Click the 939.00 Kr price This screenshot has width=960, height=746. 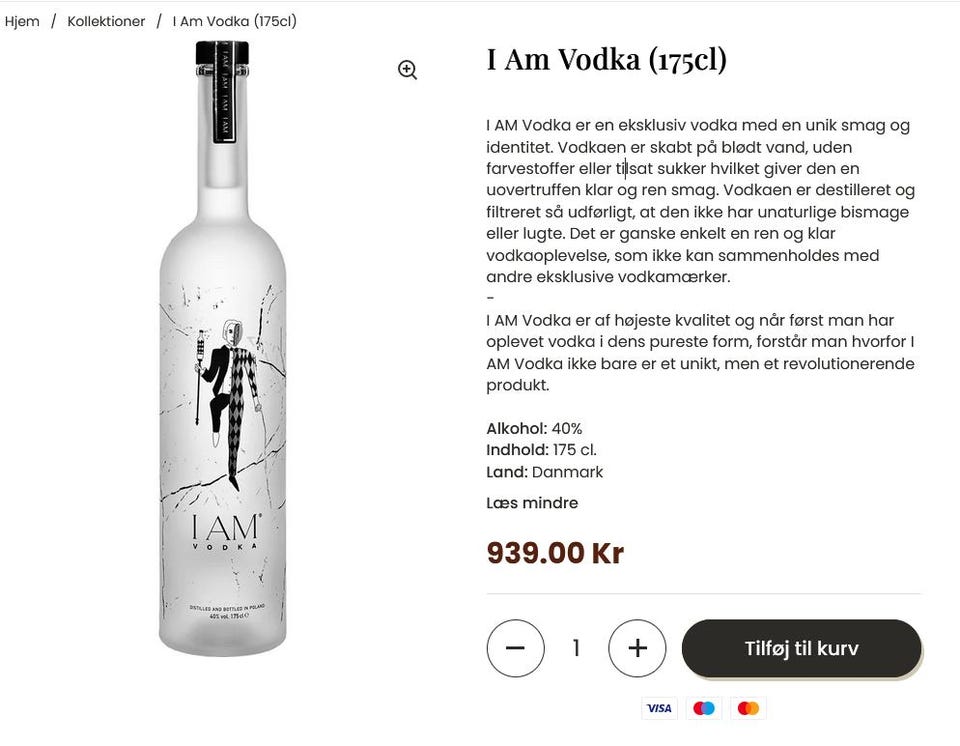coord(555,553)
